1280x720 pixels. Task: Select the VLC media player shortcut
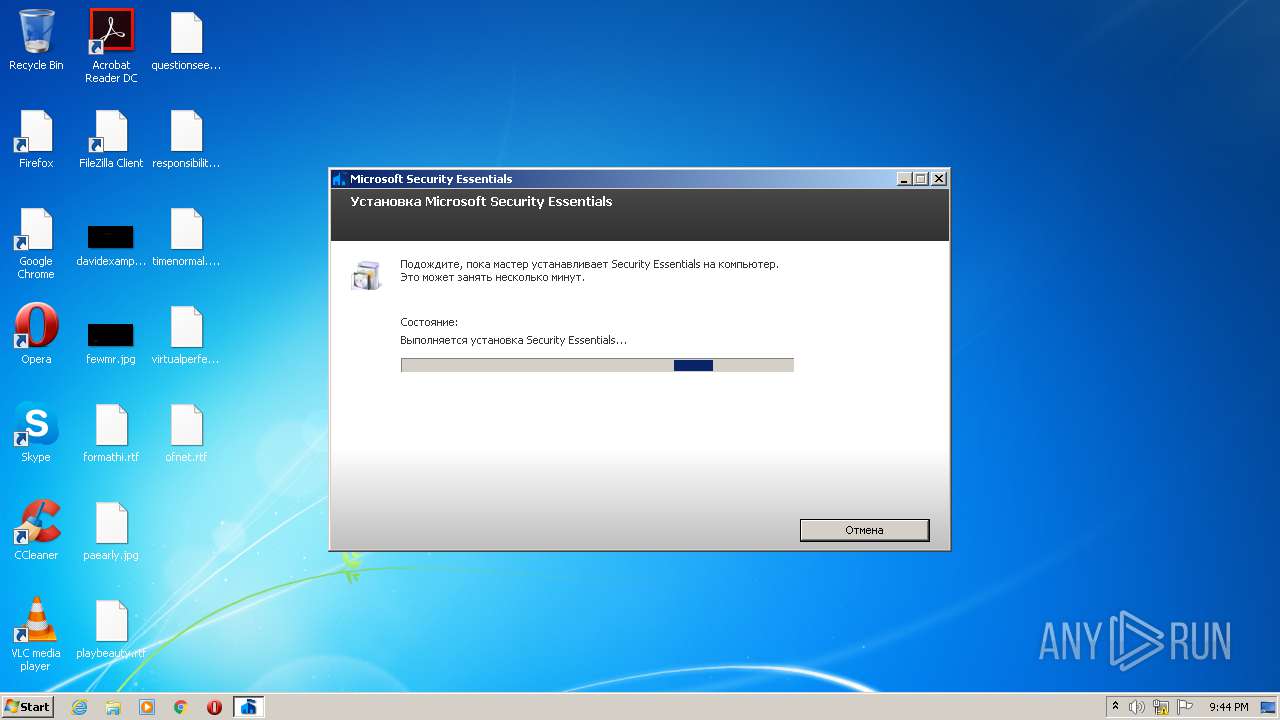36,634
